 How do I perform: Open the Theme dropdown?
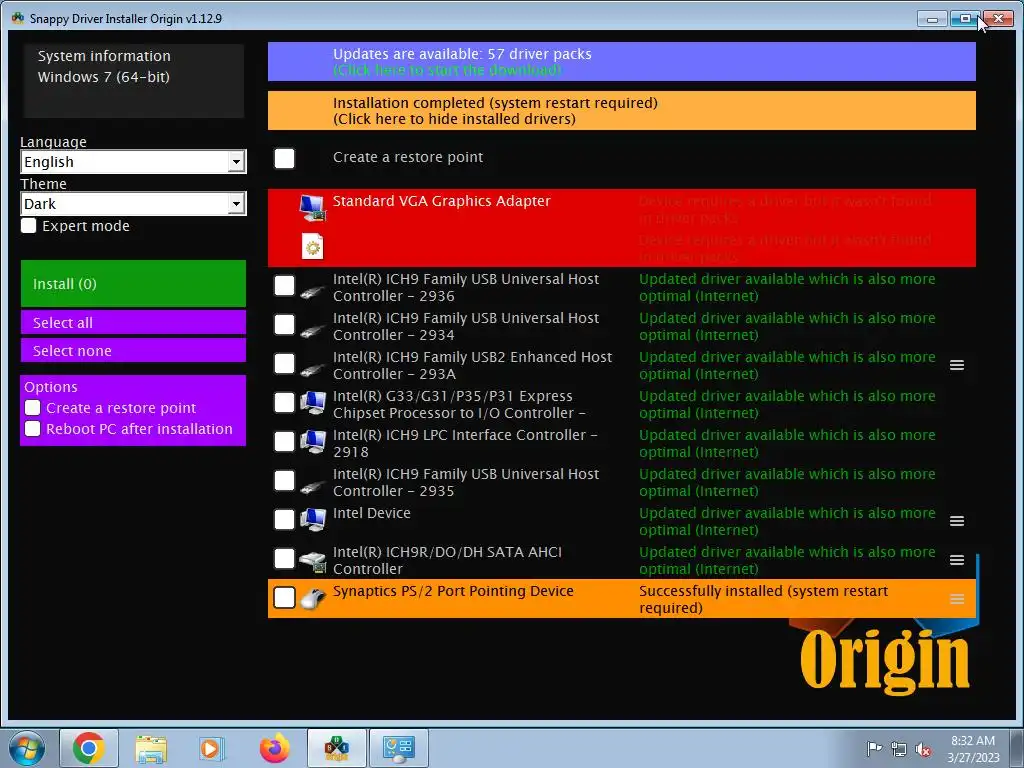tap(133, 204)
